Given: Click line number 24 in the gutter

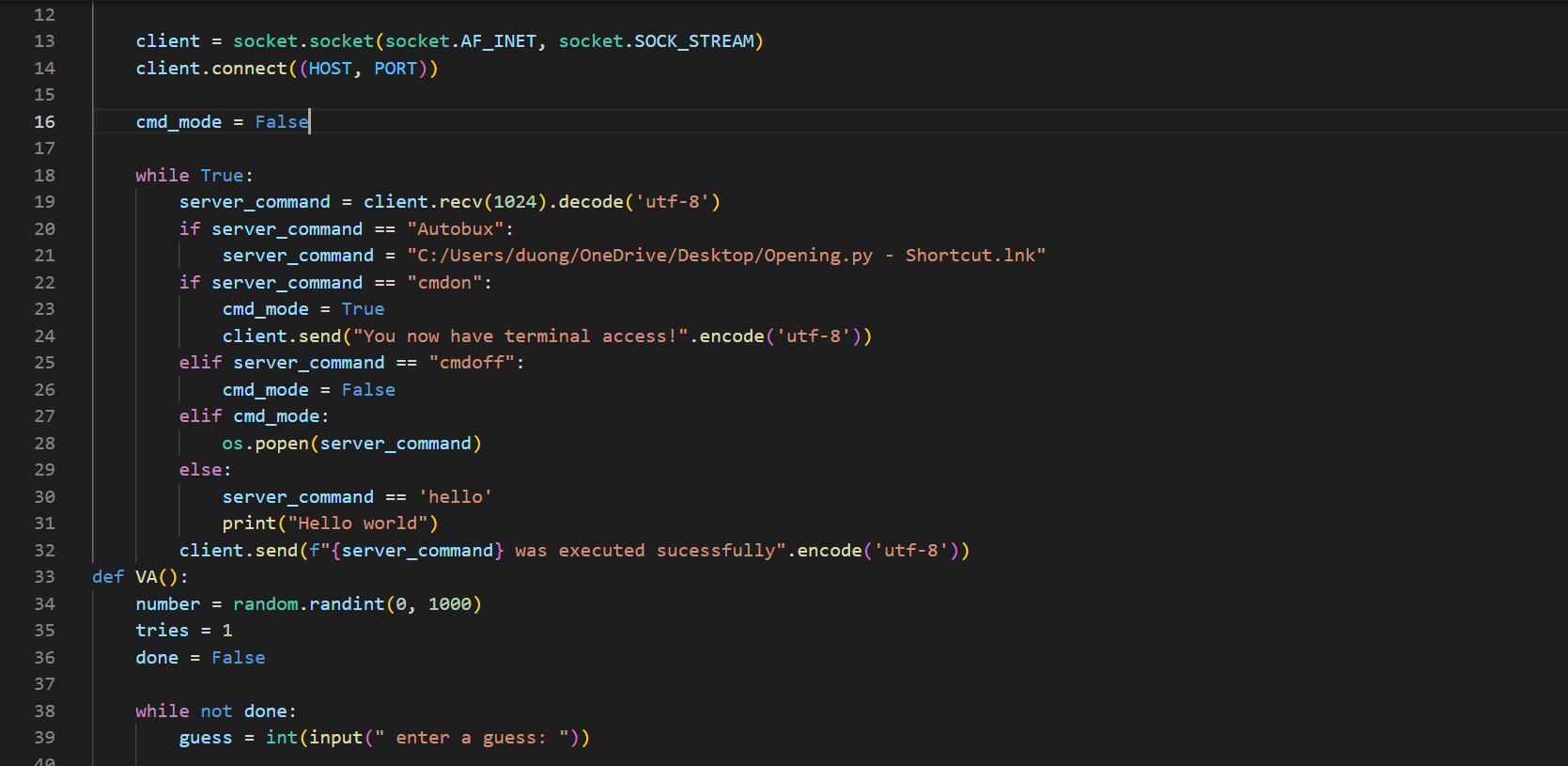Looking at the screenshot, I should pos(44,336).
